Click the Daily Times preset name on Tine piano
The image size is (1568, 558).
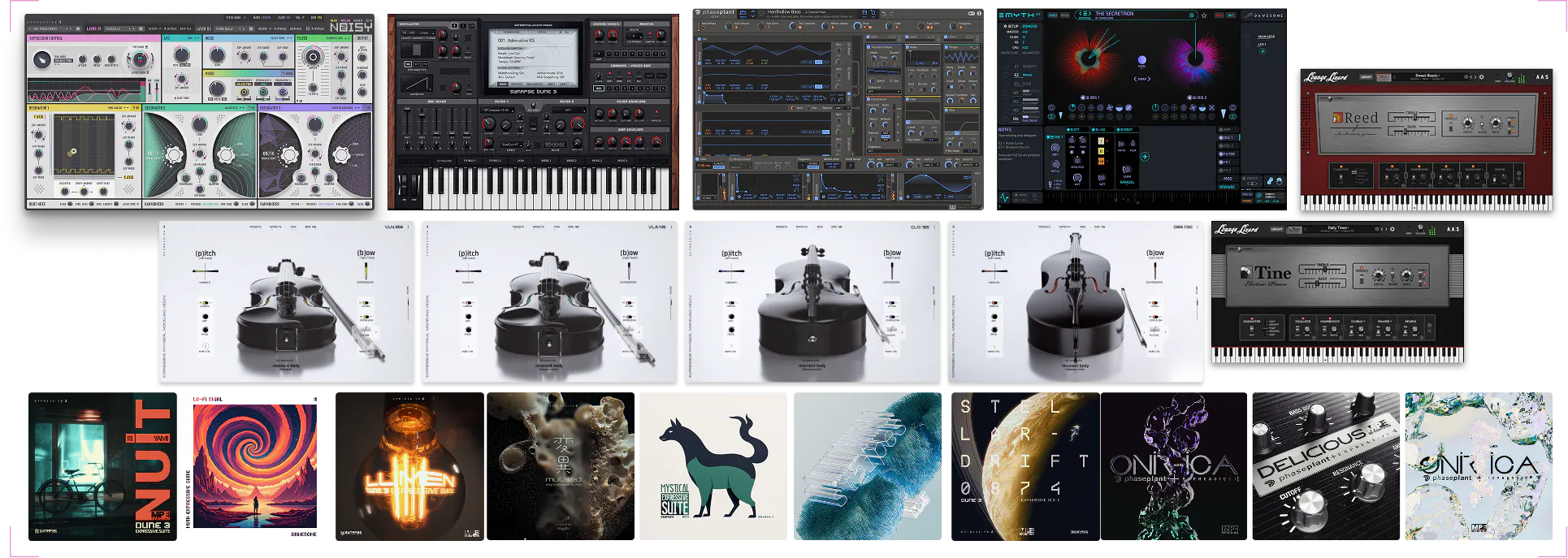coord(1337,228)
